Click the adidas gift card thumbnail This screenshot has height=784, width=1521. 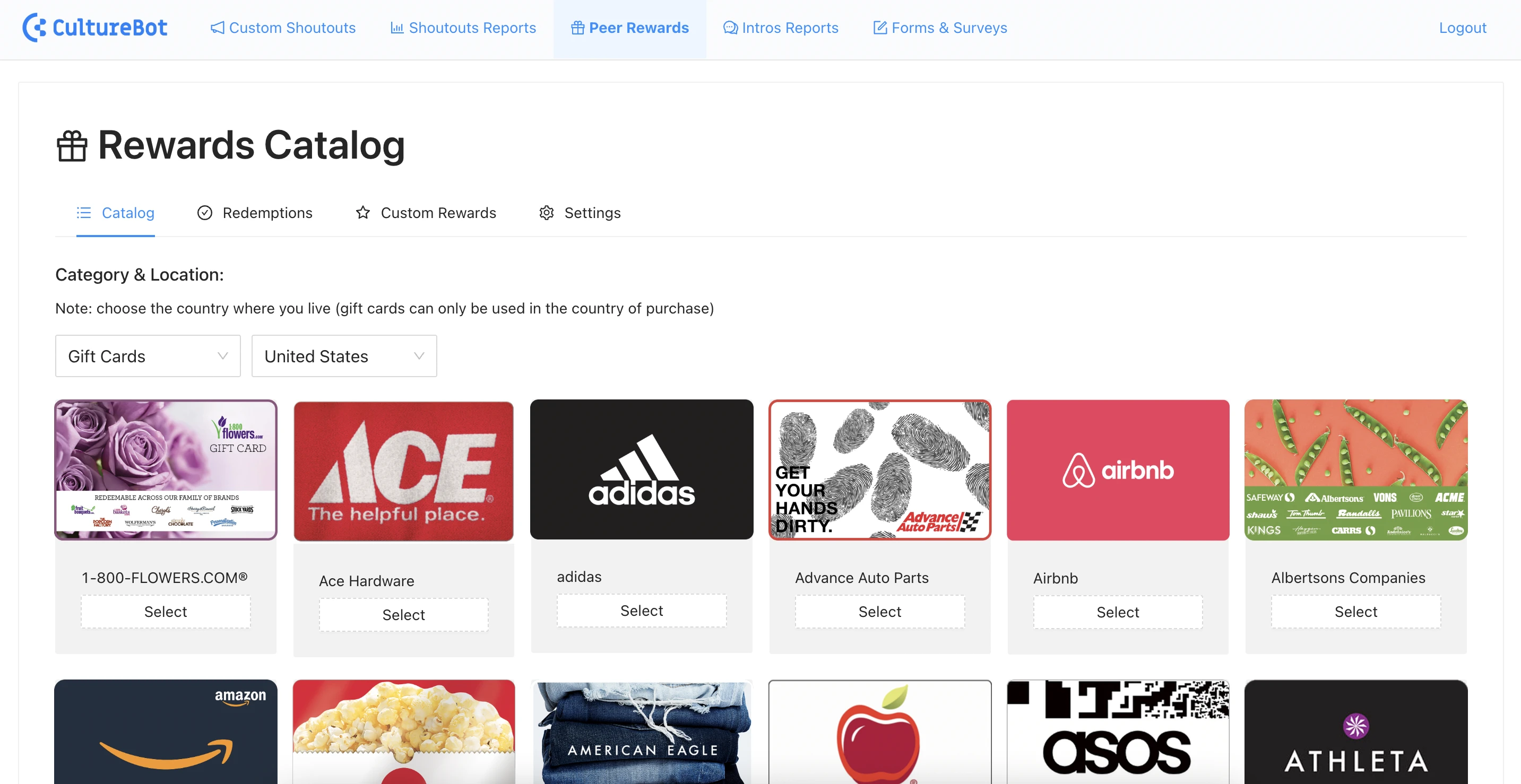pos(641,469)
